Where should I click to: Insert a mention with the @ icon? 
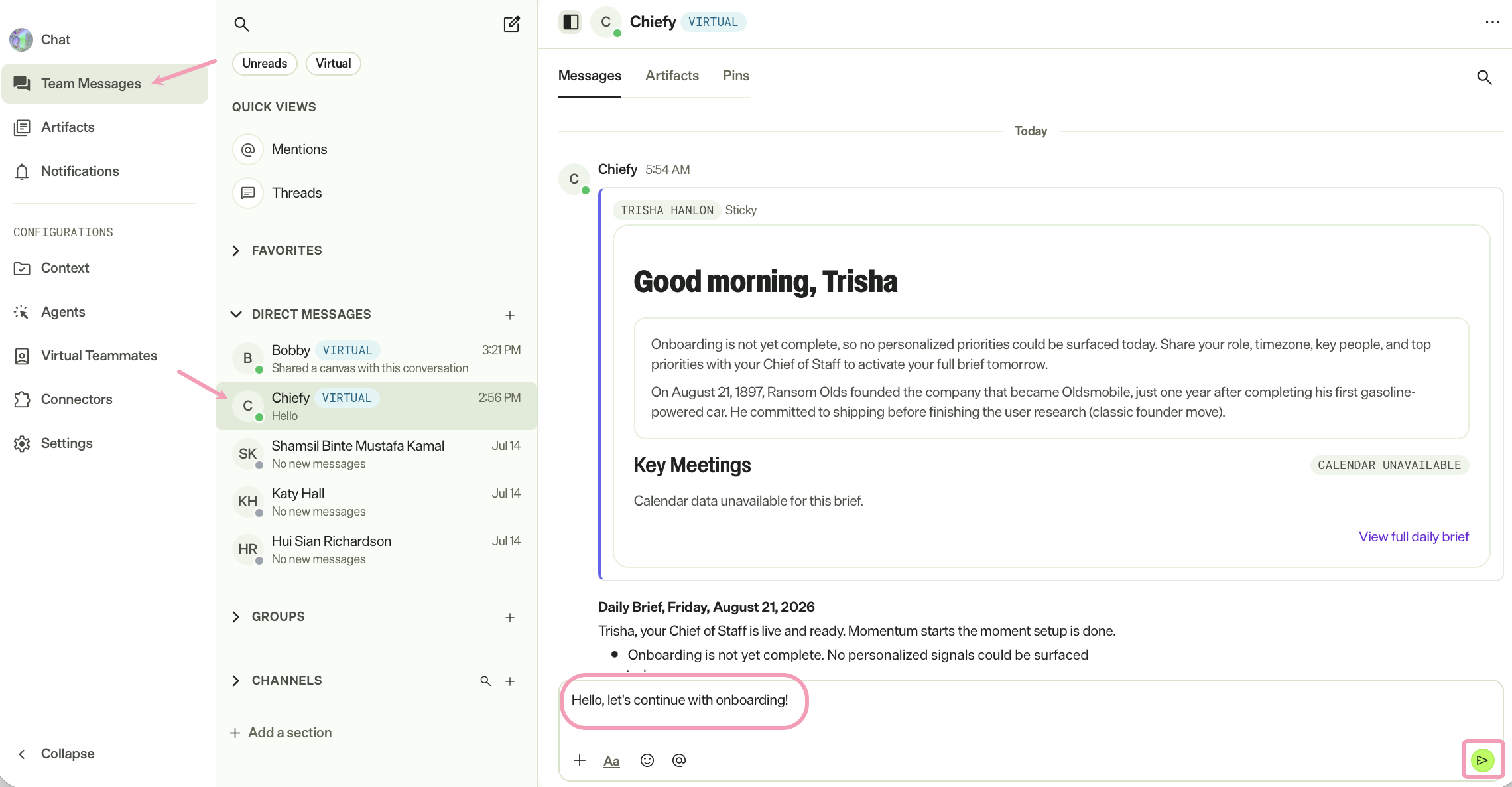679,760
